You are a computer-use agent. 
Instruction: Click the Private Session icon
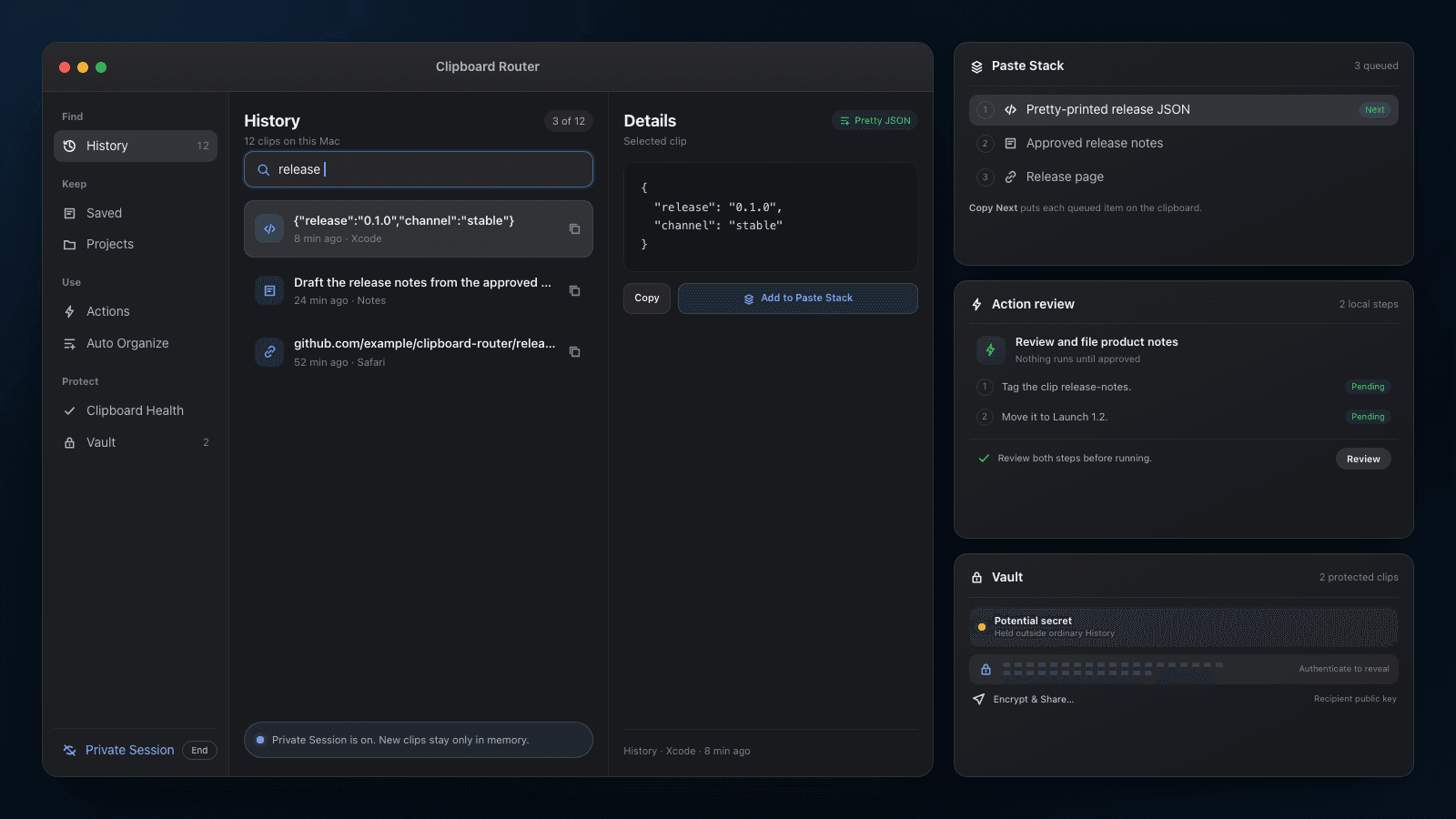click(x=69, y=750)
